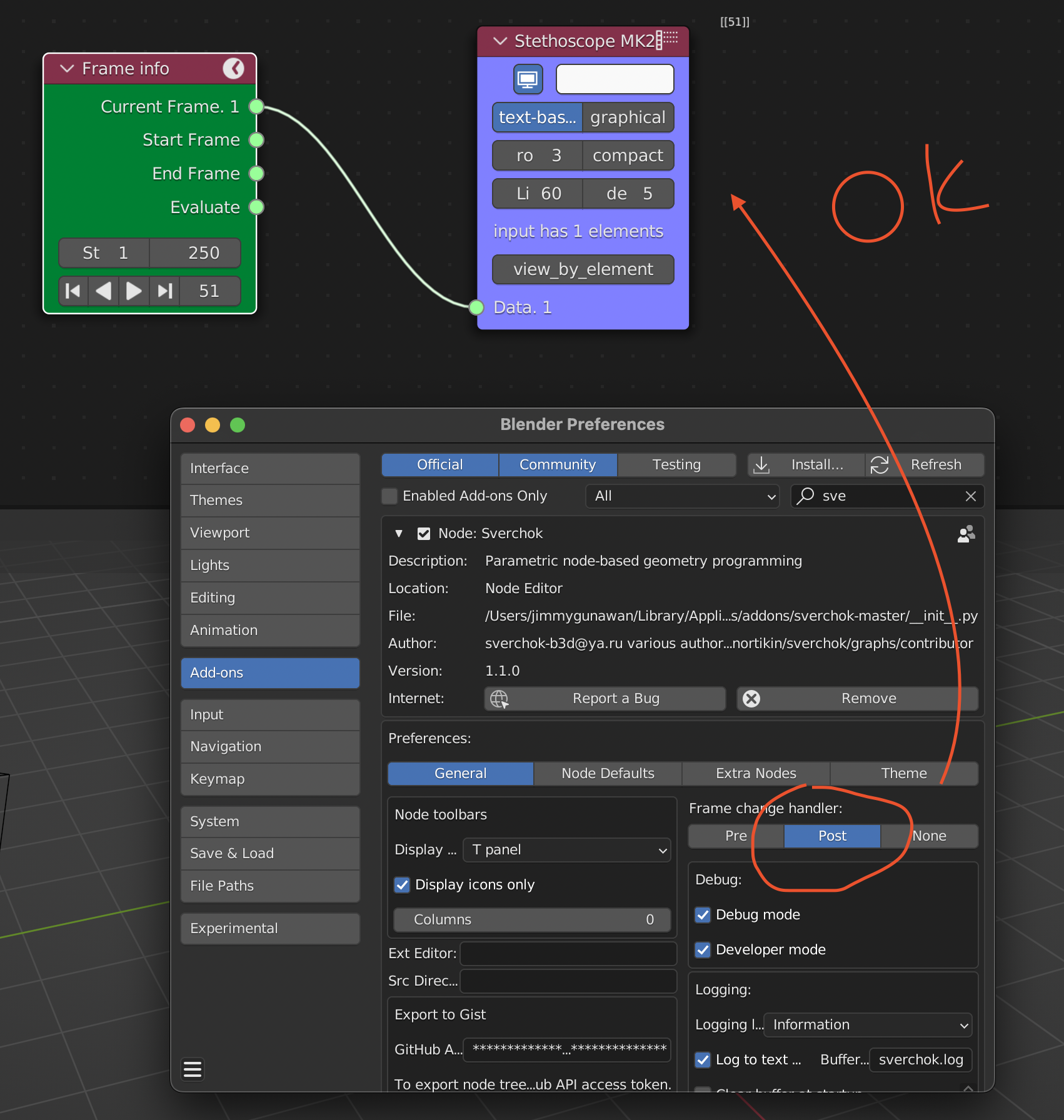The height and width of the screenshot is (1120, 1064).
Task: Step to previous frame in Frame info
Action: click(x=103, y=291)
